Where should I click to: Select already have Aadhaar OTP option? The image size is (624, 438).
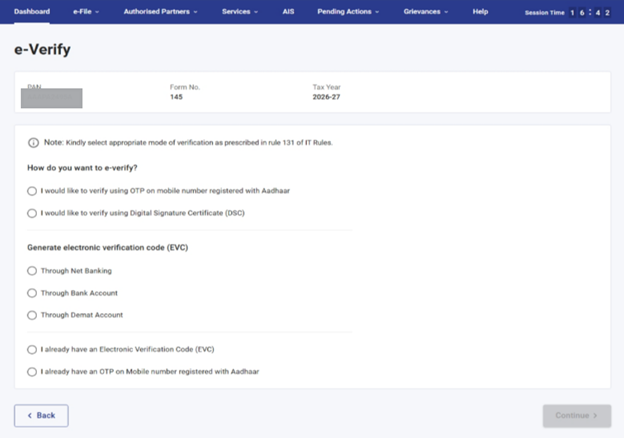tap(32, 371)
